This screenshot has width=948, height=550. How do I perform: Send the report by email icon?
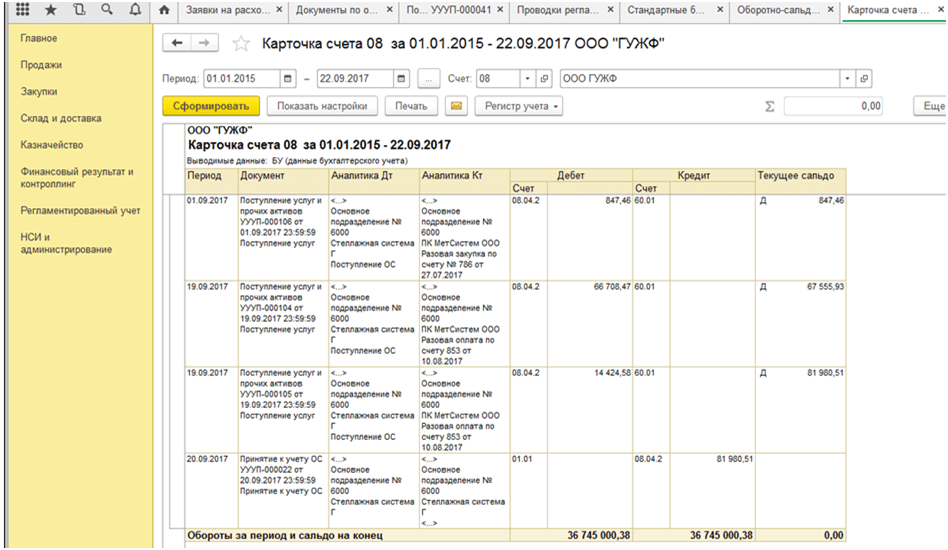point(456,106)
